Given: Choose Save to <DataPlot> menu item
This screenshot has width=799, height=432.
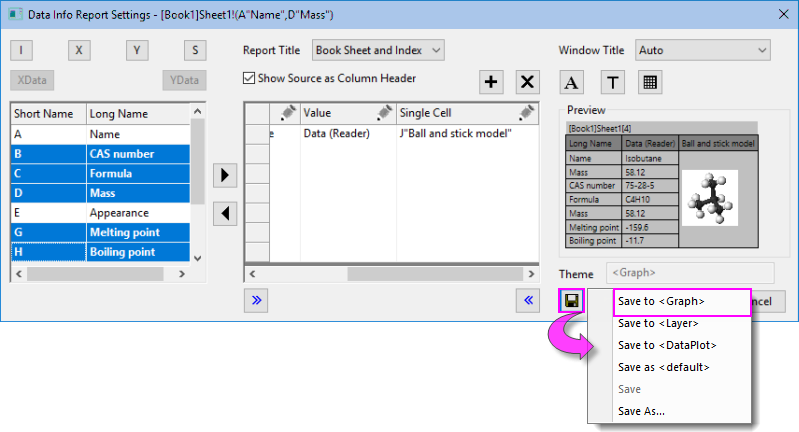Looking at the screenshot, I should click(x=682, y=345).
